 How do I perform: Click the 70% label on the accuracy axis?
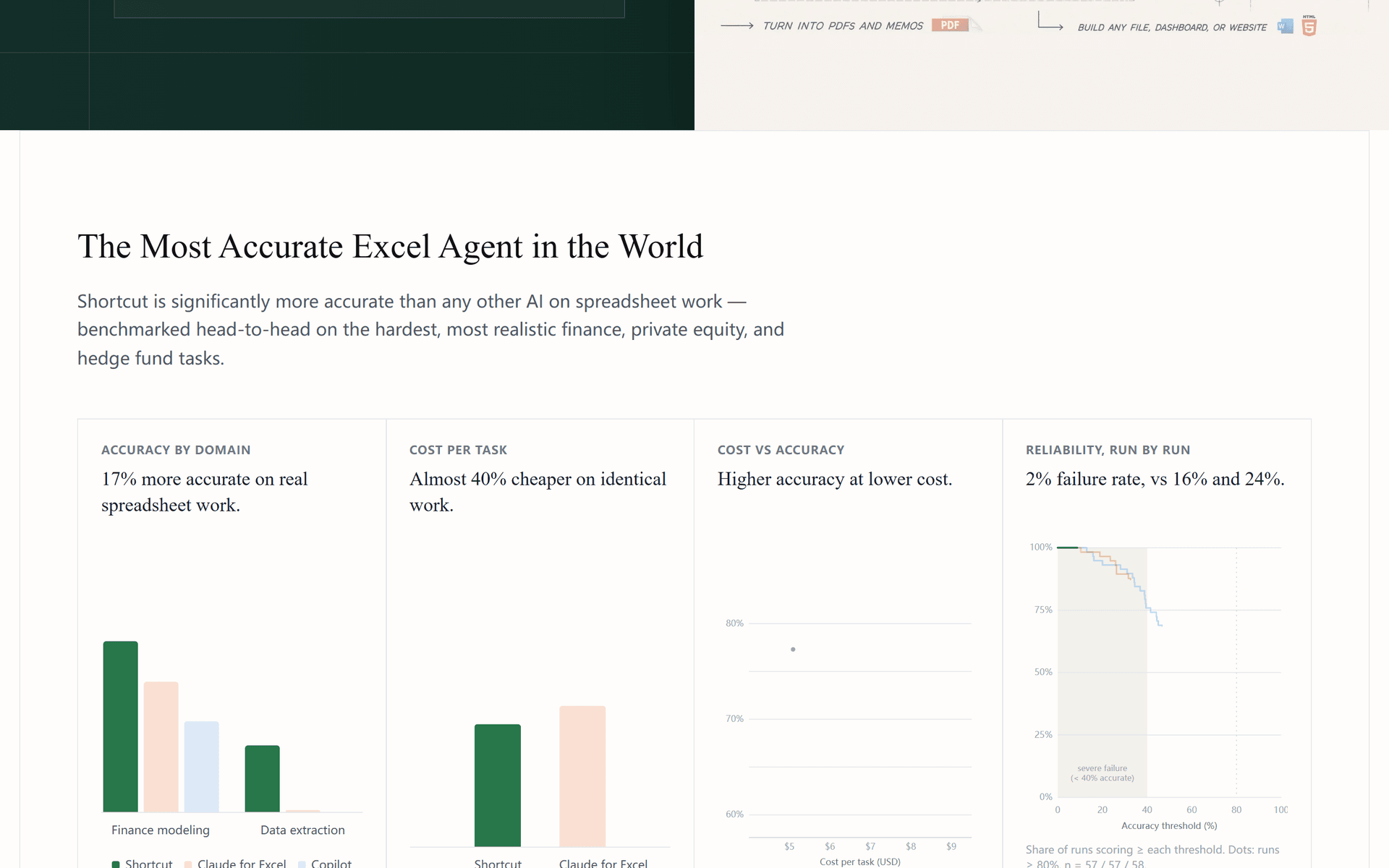click(734, 719)
